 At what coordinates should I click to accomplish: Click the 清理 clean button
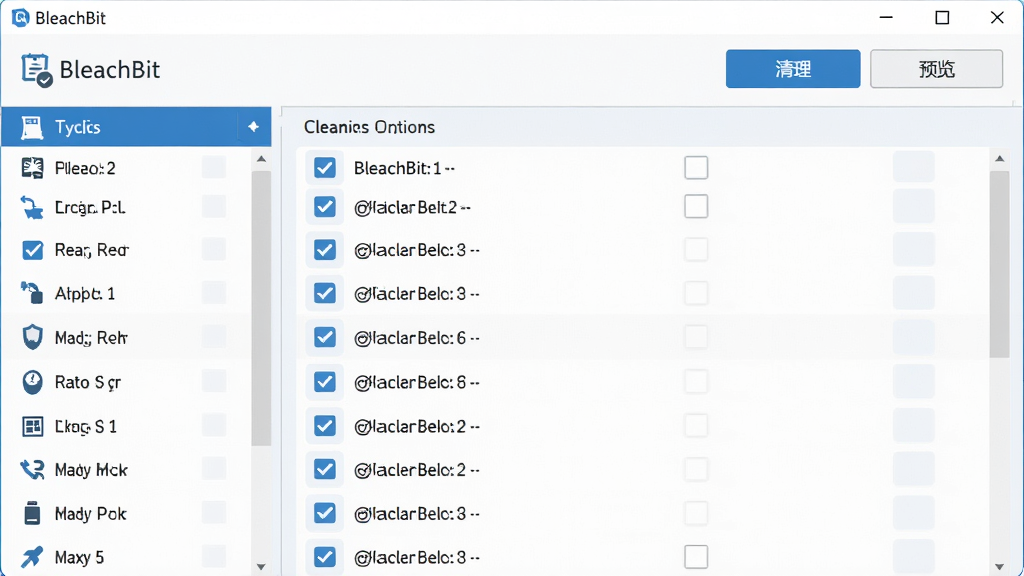point(793,69)
